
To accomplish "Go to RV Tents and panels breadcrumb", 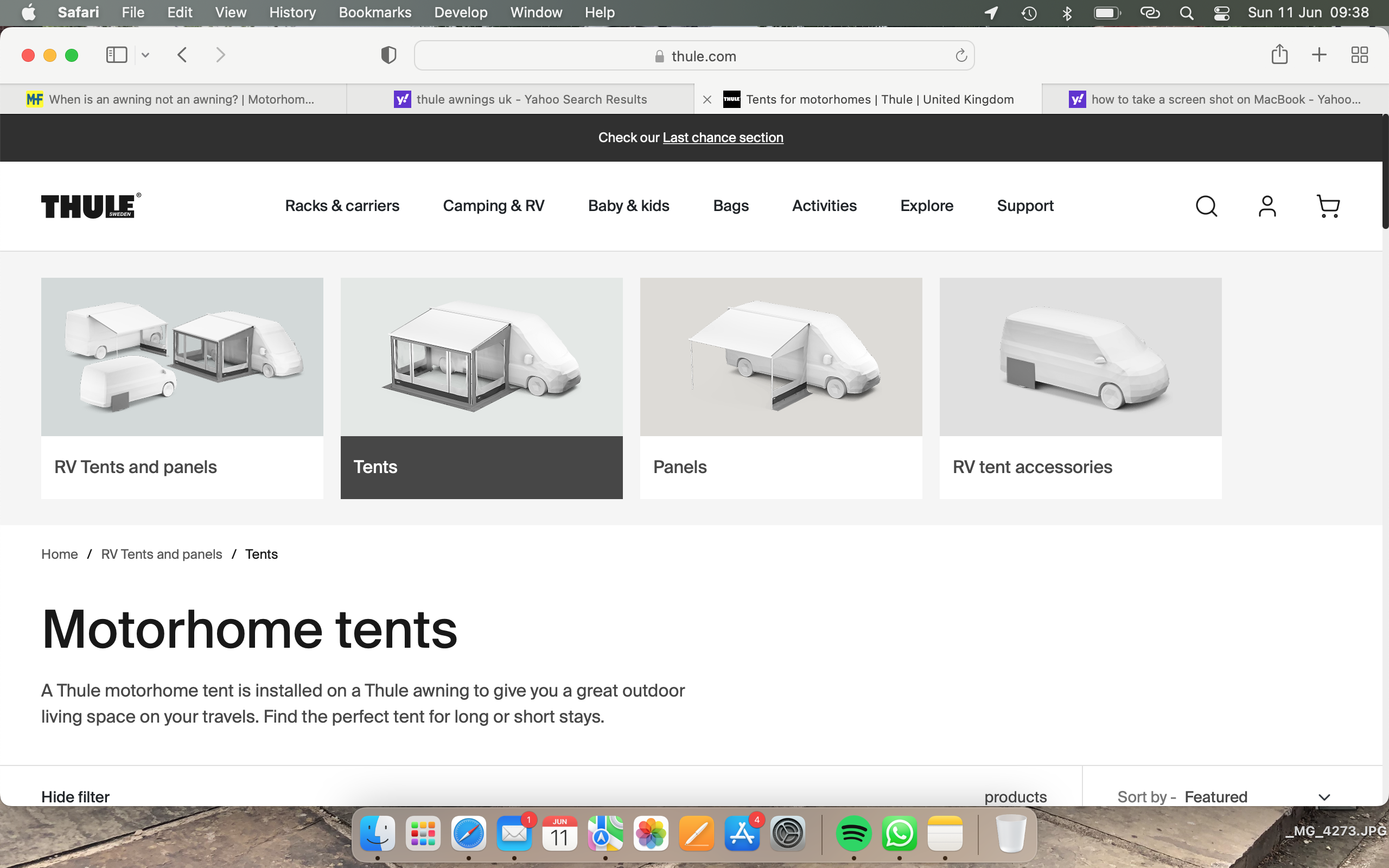I will [x=161, y=554].
